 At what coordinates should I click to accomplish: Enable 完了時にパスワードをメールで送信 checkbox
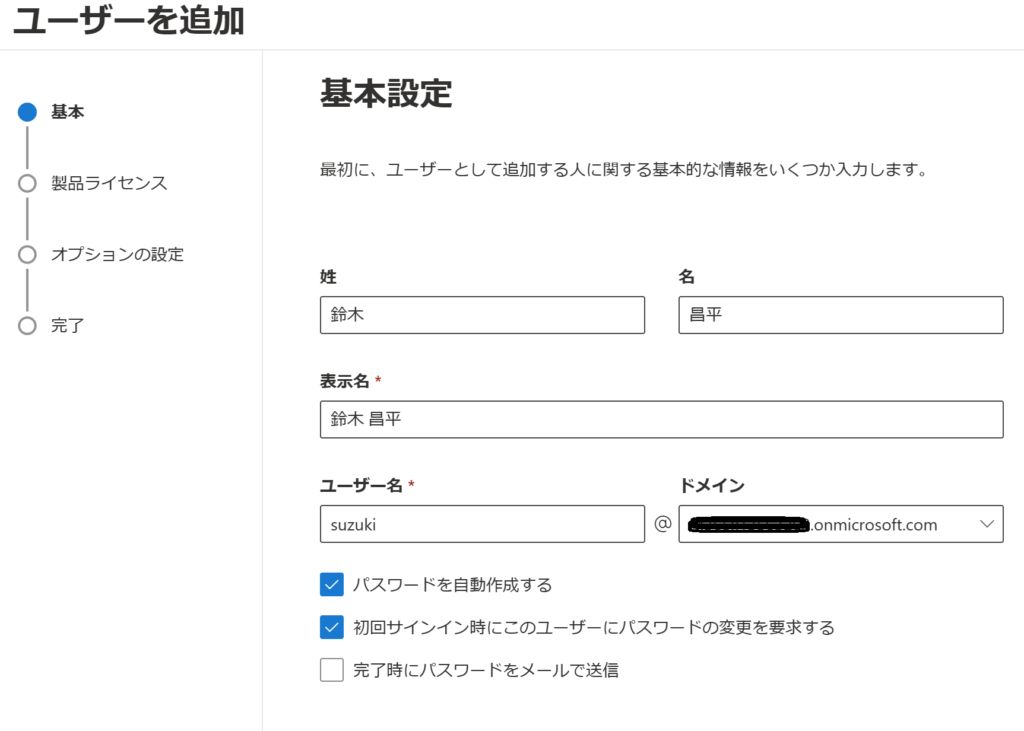[332, 670]
